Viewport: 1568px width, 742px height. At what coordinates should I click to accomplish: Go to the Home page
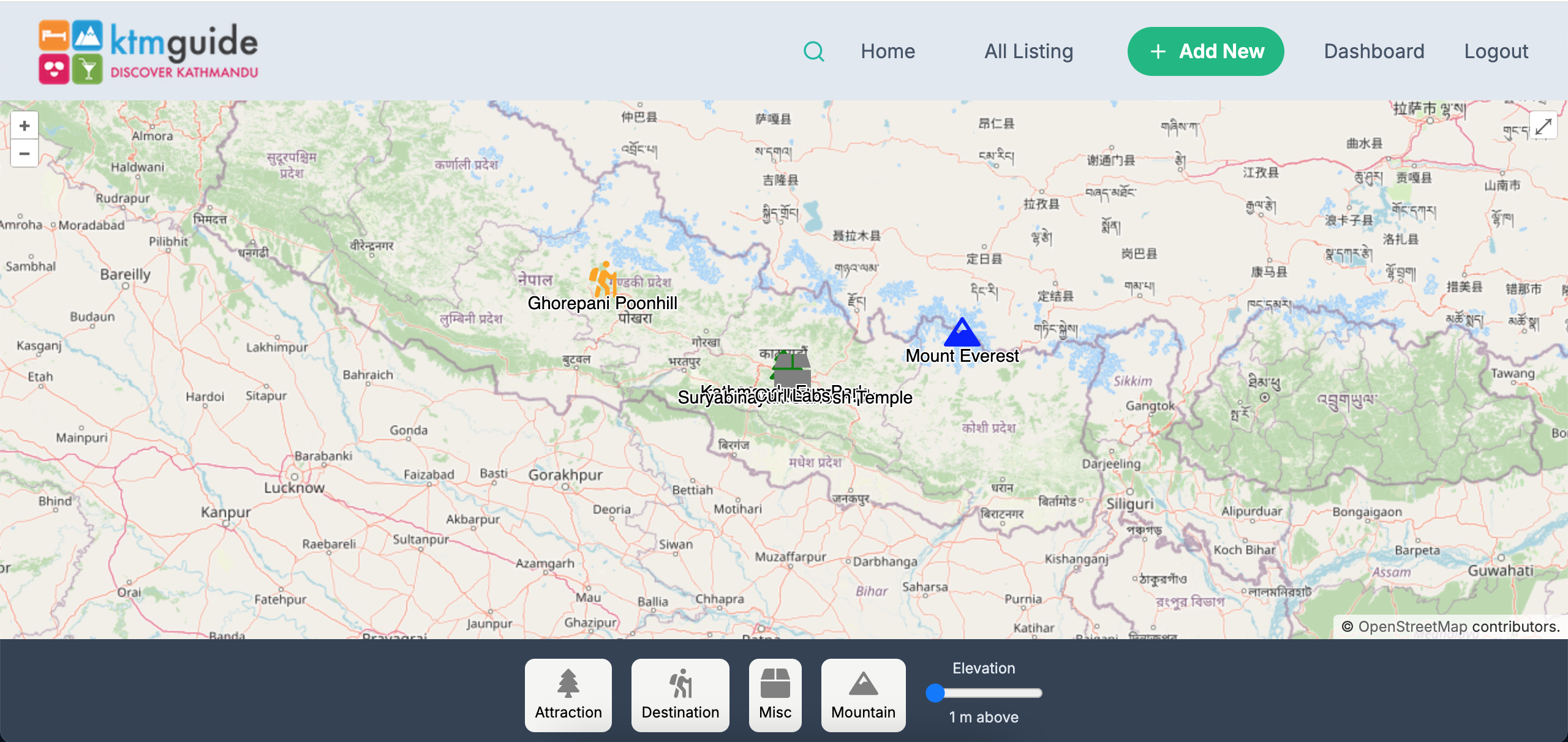tap(888, 51)
